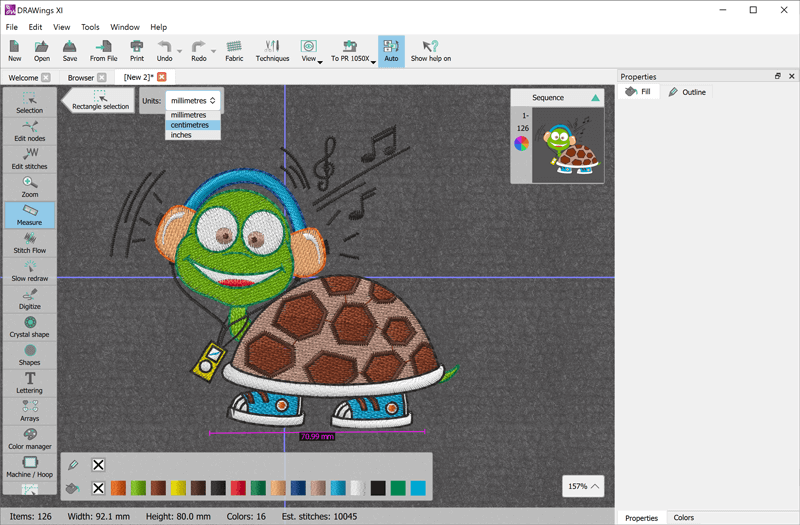Viewport: 800px width, 525px height.
Task: Click the no-fill X box beside brush
Action: tap(98, 465)
